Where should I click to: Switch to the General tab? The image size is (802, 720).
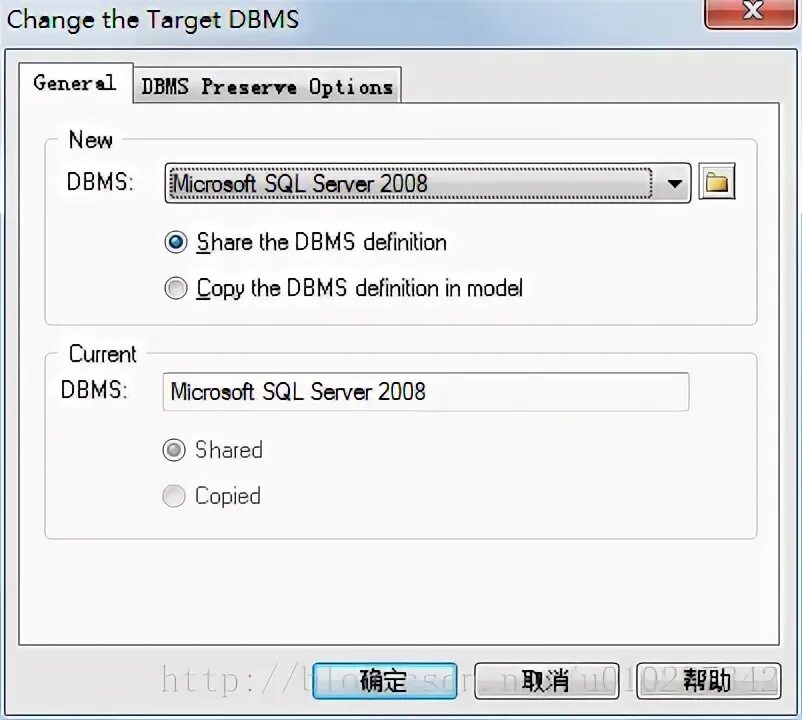(75, 84)
